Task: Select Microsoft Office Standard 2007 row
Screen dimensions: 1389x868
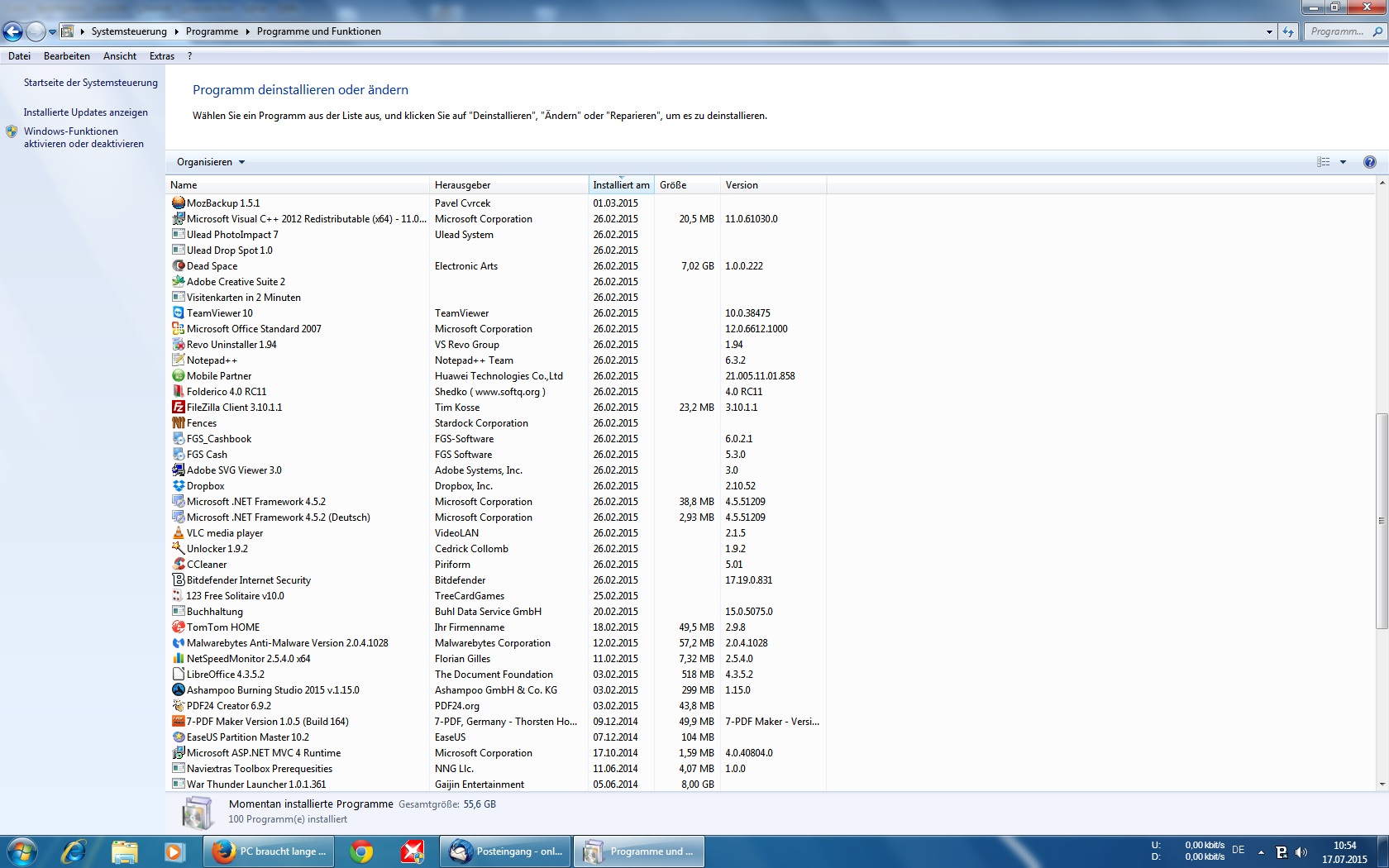Action: (496, 328)
